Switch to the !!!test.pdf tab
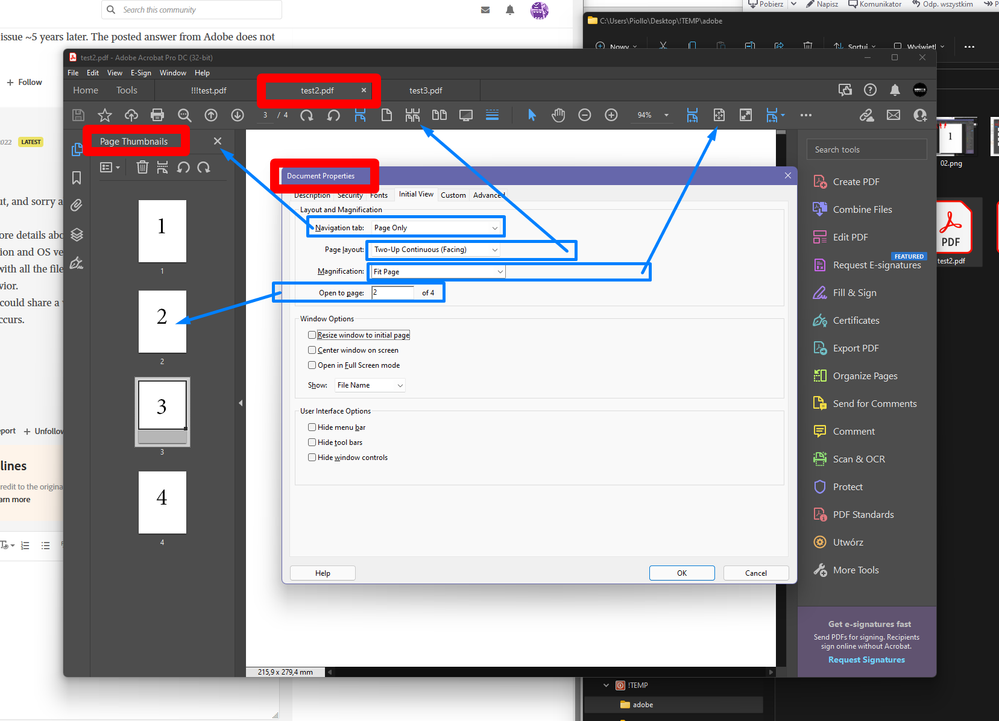The image size is (999, 721). 209,90
